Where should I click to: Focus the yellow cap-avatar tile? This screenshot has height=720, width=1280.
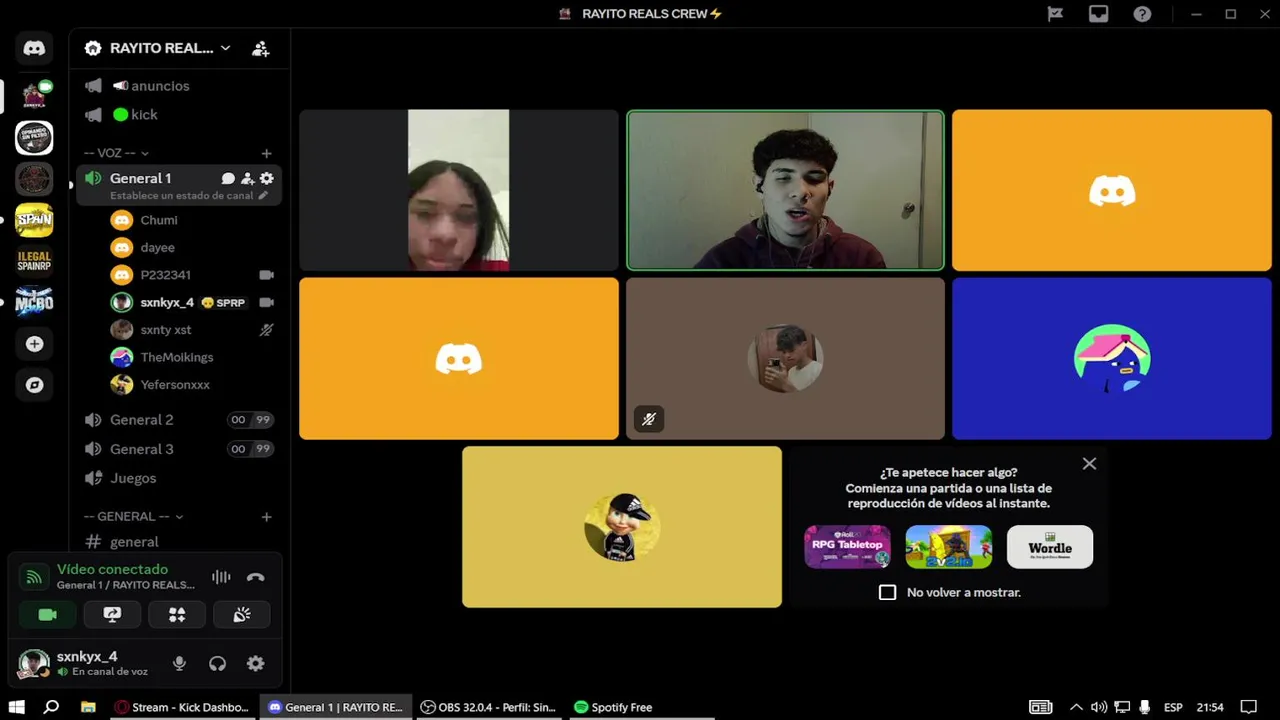pos(622,527)
